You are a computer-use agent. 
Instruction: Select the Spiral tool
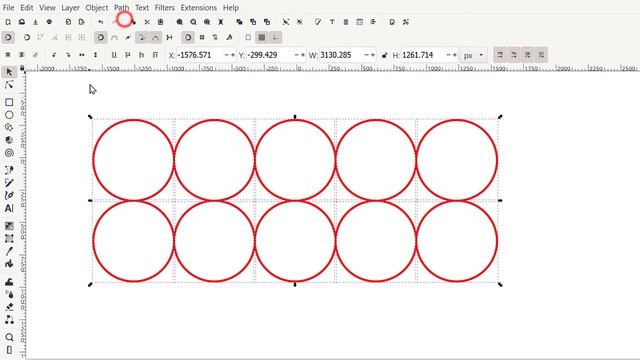9,153
